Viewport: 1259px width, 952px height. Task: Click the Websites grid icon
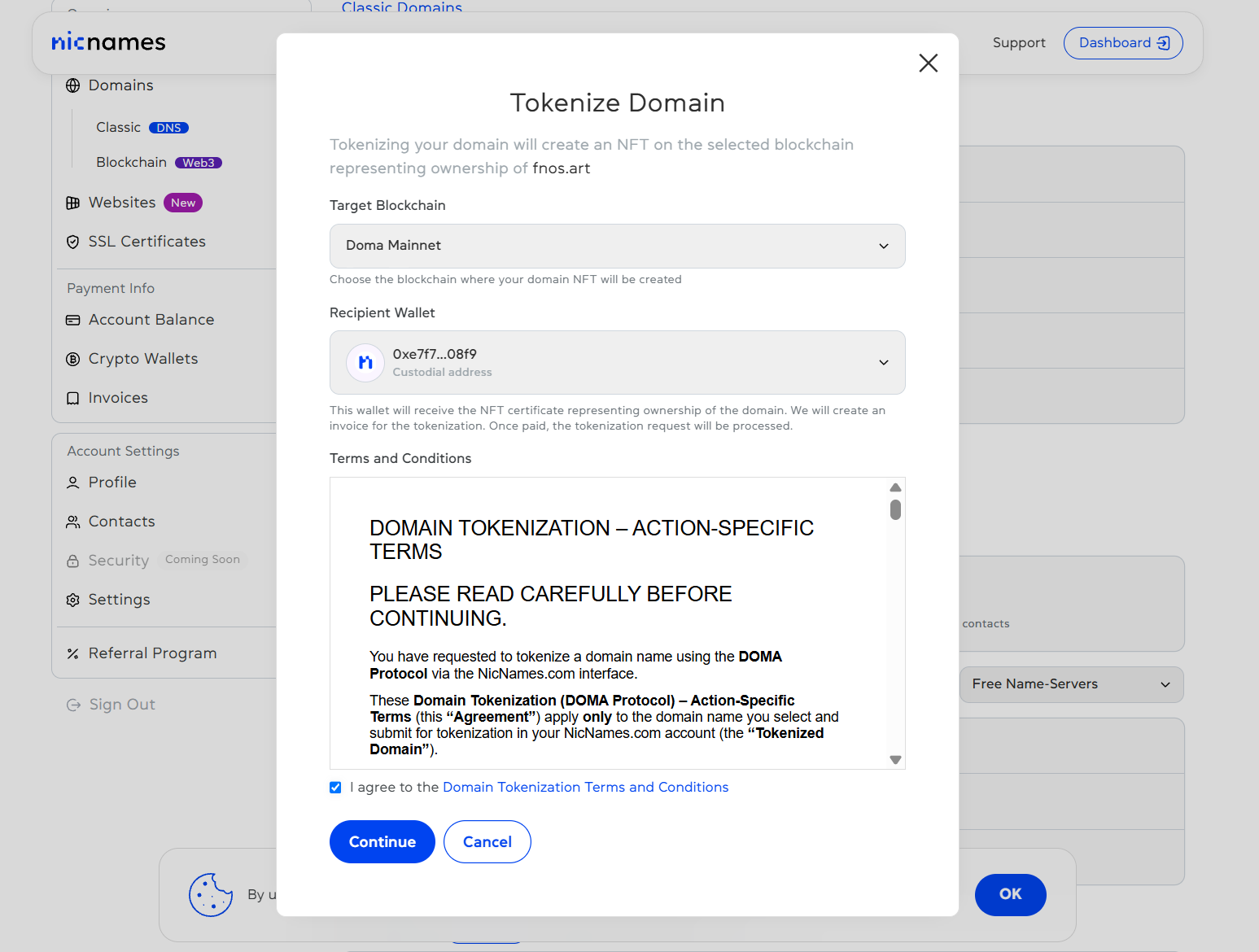coord(73,203)
